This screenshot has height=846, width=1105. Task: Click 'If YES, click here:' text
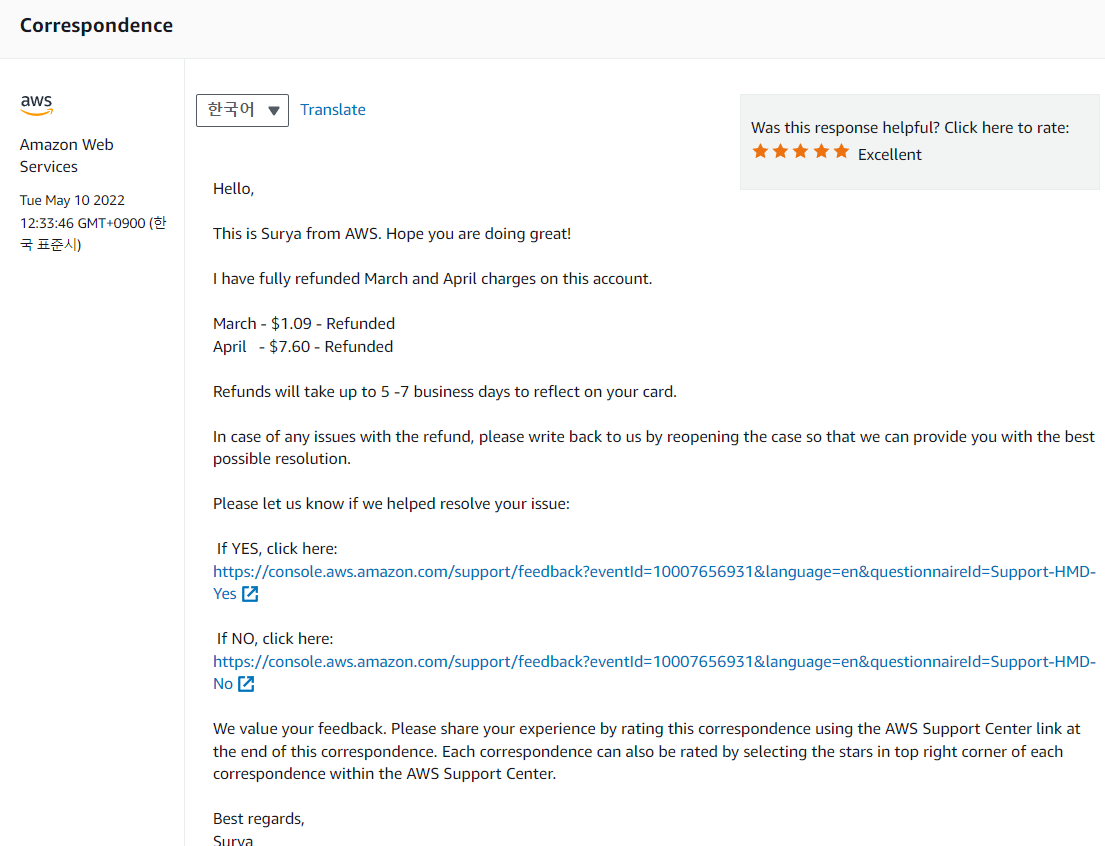click(277, 548)
